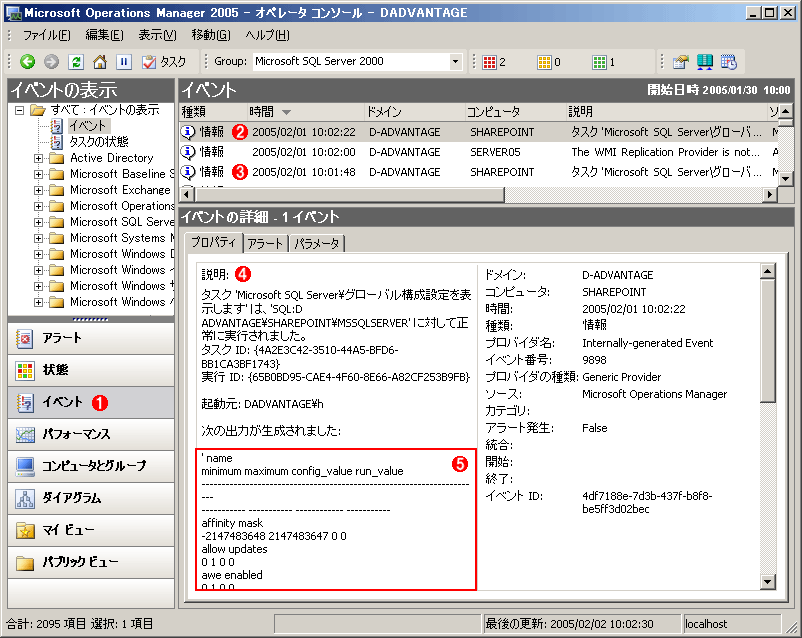Click the event list scroll-right arrow
This screenshot has height=638, width=802.
pyautogui.click(x=770, y=194)
